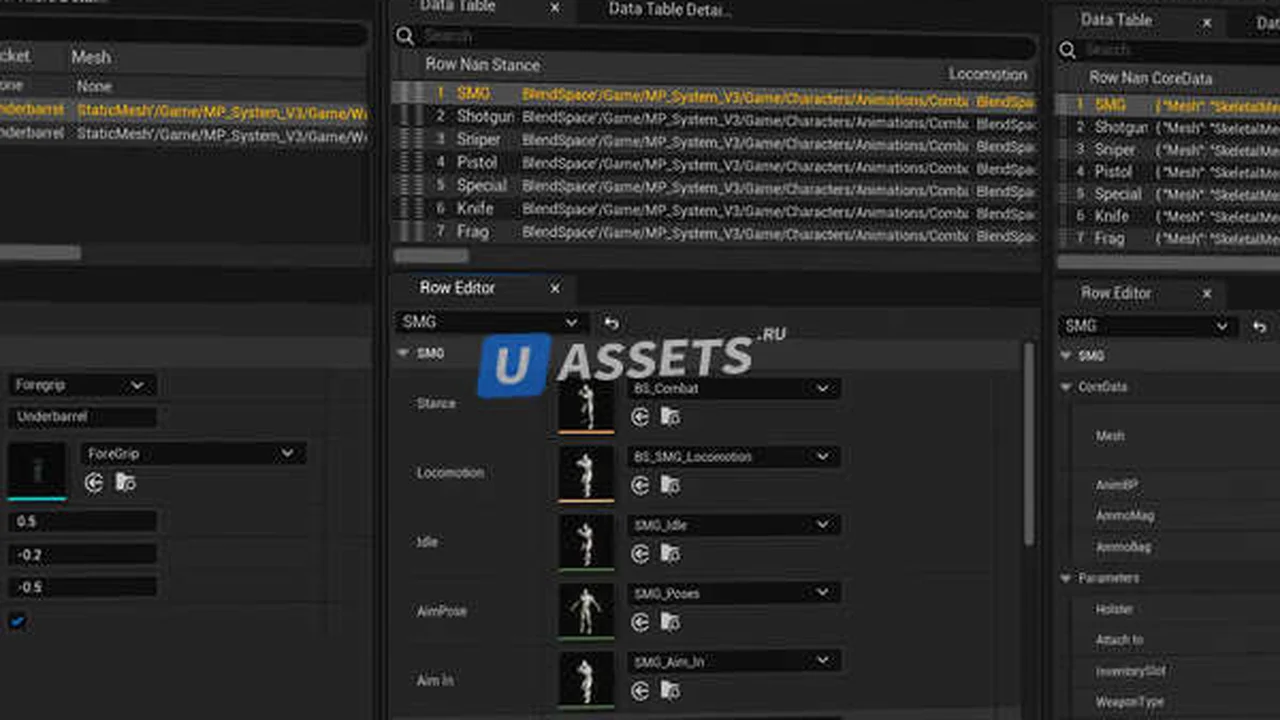Close the Data Table tab of the CoreData table
Viewport: 1280px width, 720px height.
coord(1207,21)
